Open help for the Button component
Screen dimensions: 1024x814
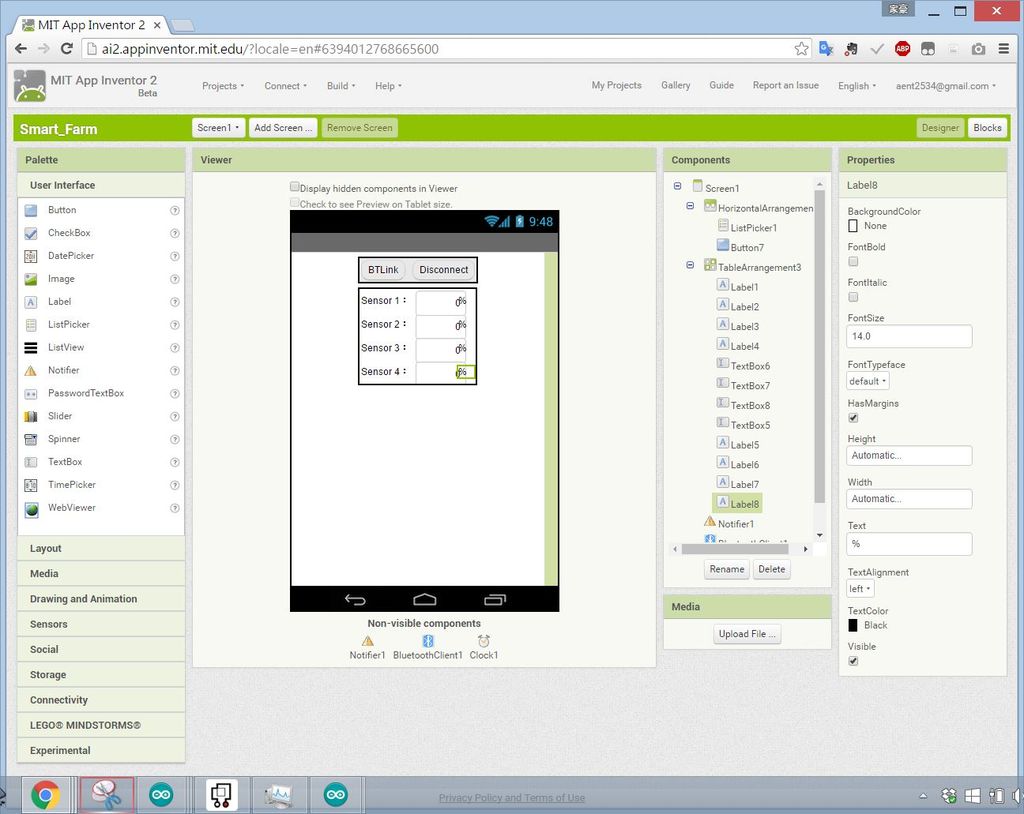click(174, 210)
